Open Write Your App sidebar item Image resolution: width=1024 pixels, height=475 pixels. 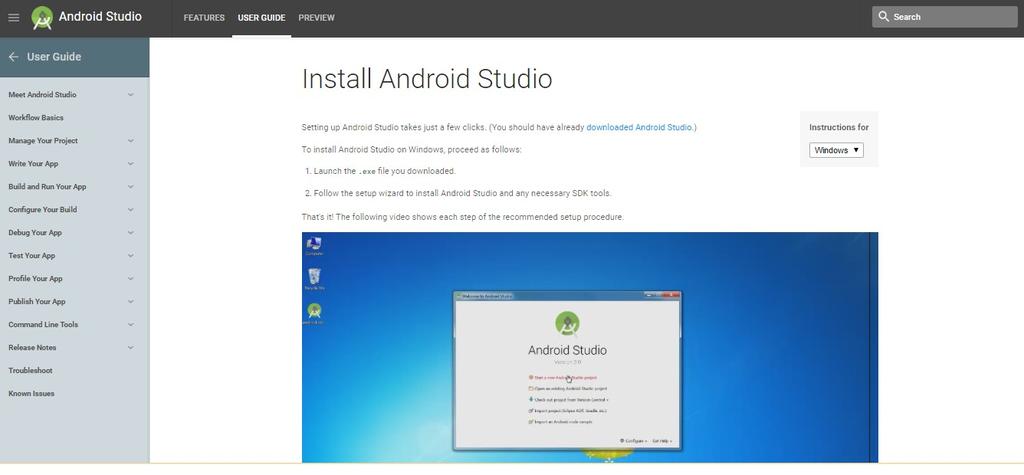[33, 164]
